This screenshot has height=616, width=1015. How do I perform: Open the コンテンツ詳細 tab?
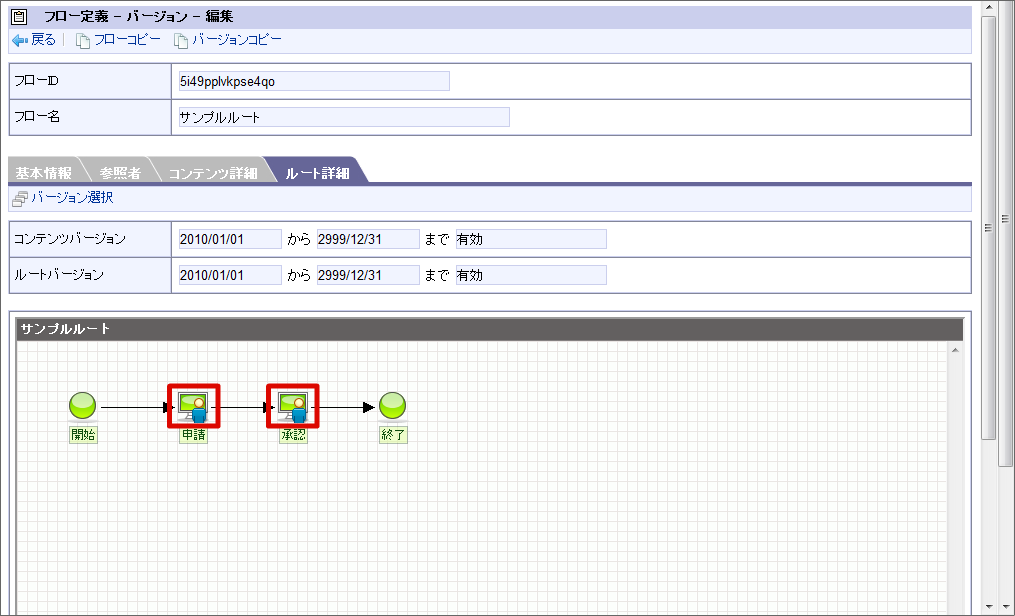click(x=213, y=173)
